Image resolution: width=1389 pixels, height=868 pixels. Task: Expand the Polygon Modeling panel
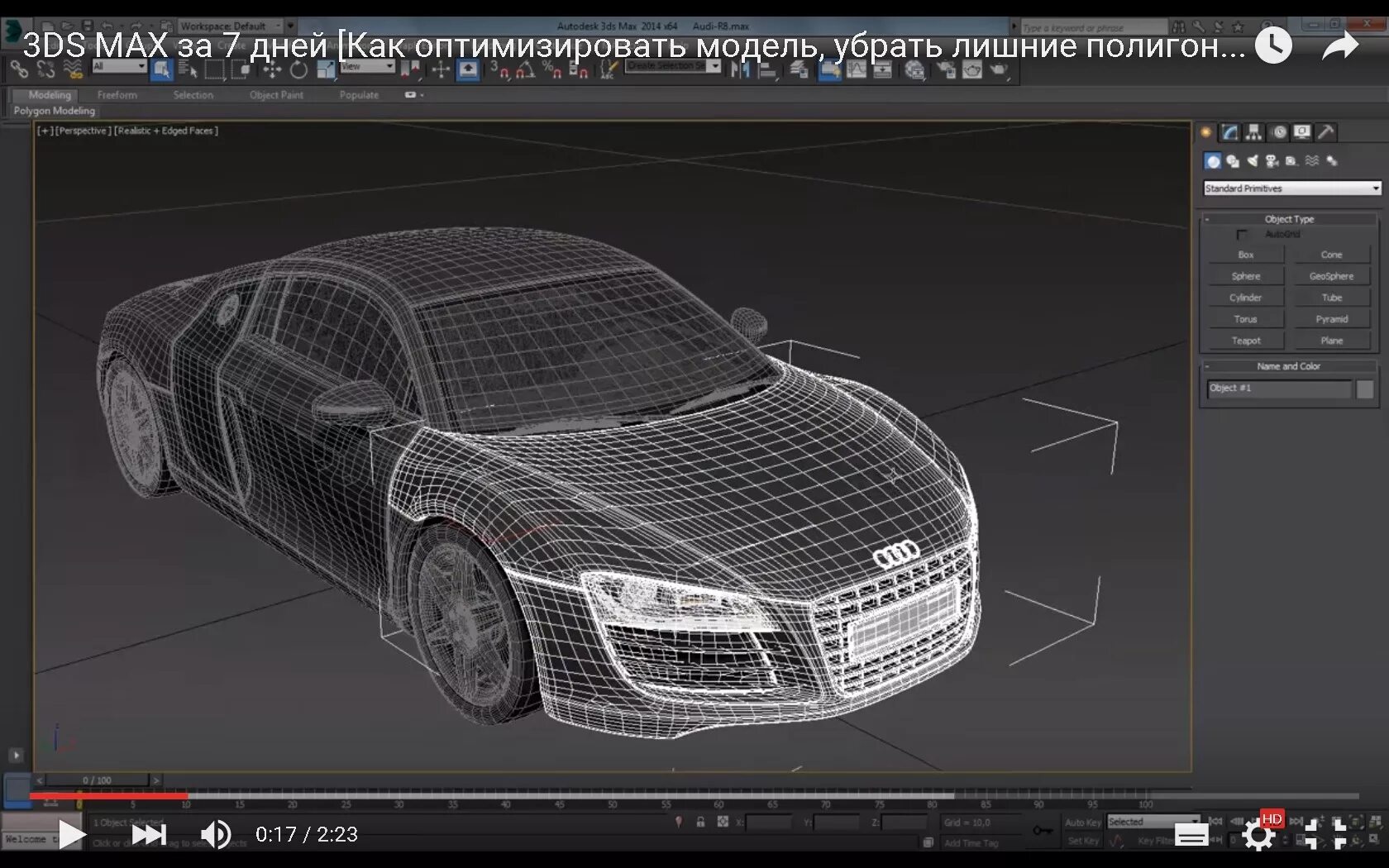[x=55, y=111]
